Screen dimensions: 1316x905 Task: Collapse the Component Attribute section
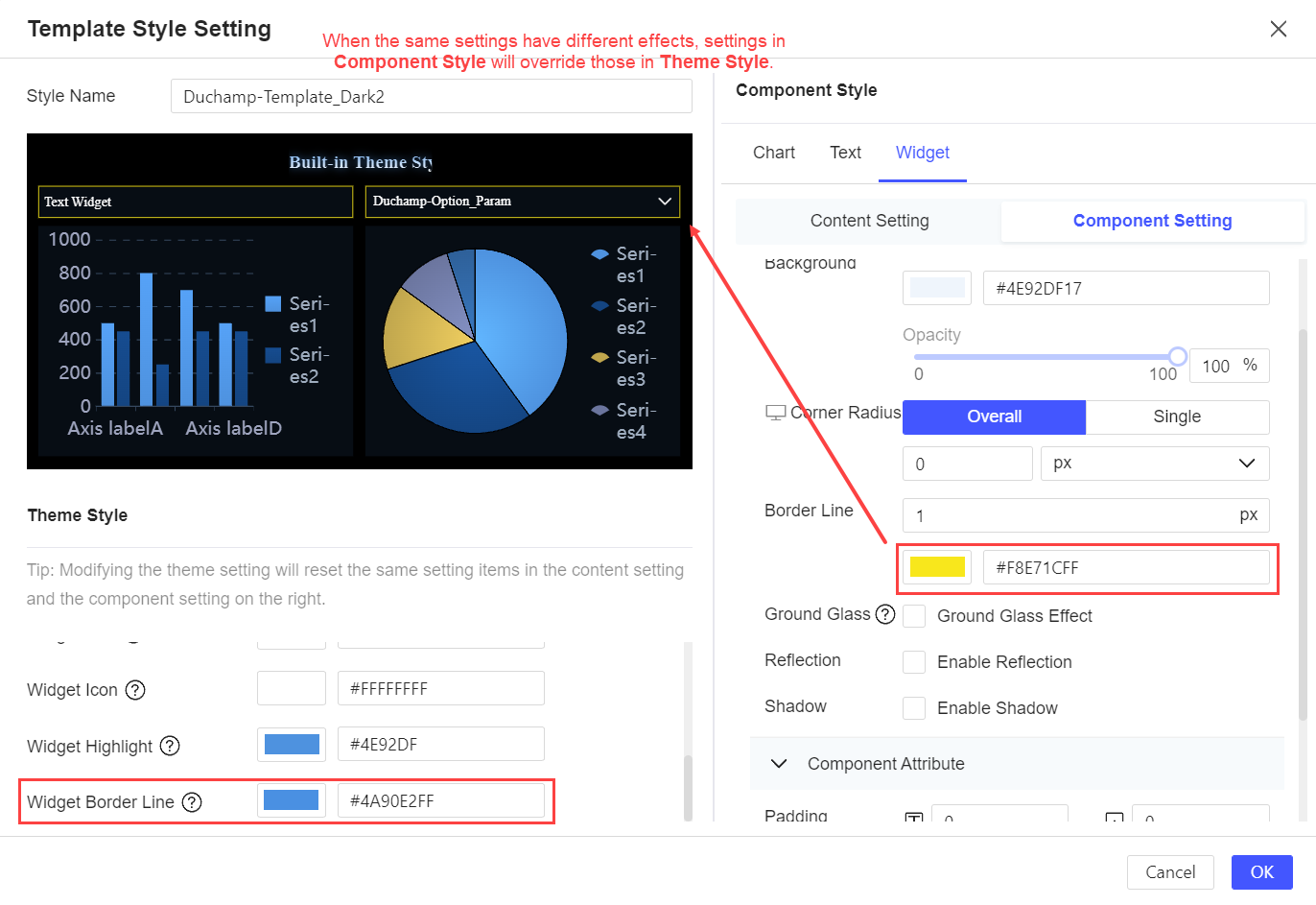coord(779,764)
